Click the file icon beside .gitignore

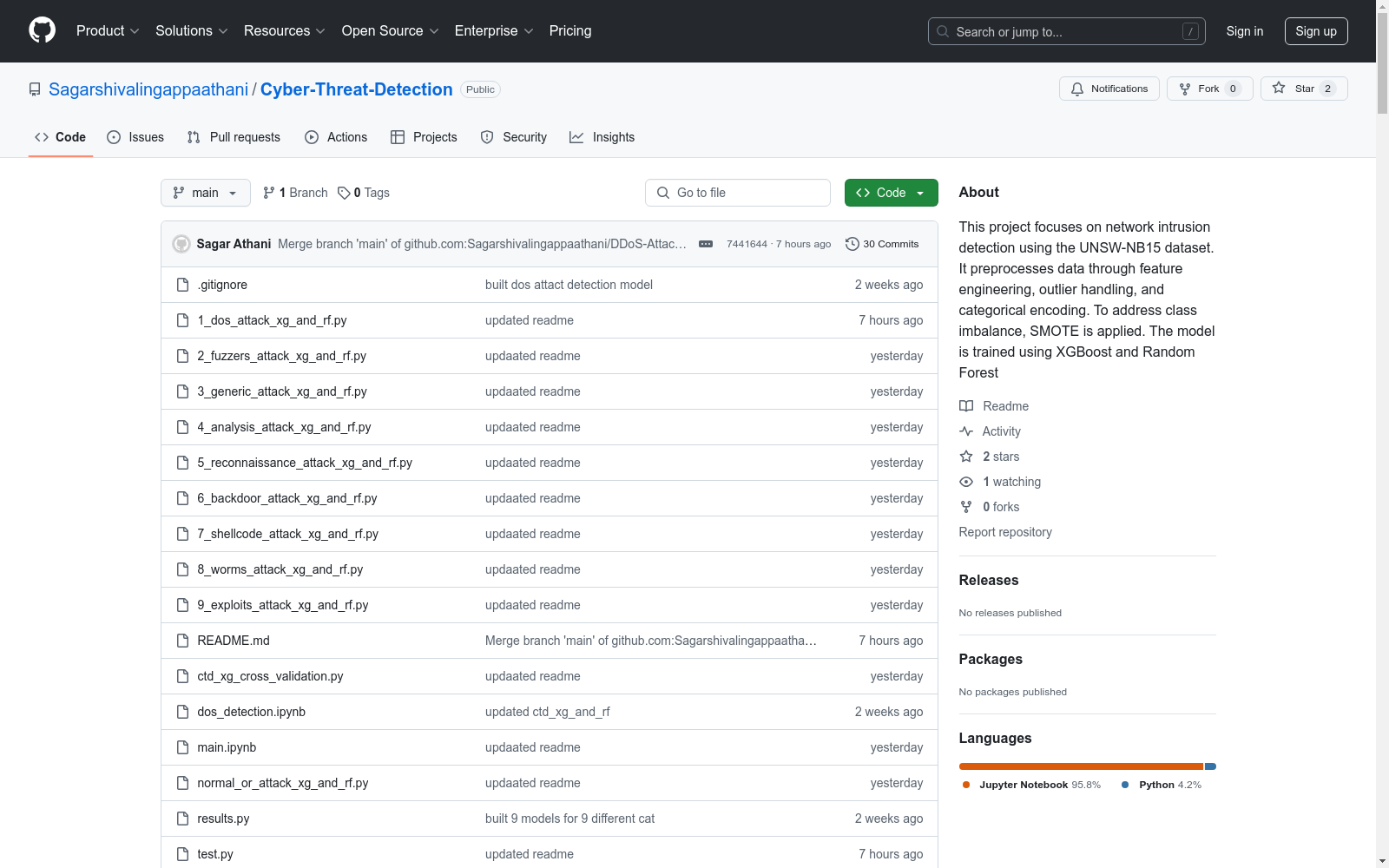coord(182,285)
